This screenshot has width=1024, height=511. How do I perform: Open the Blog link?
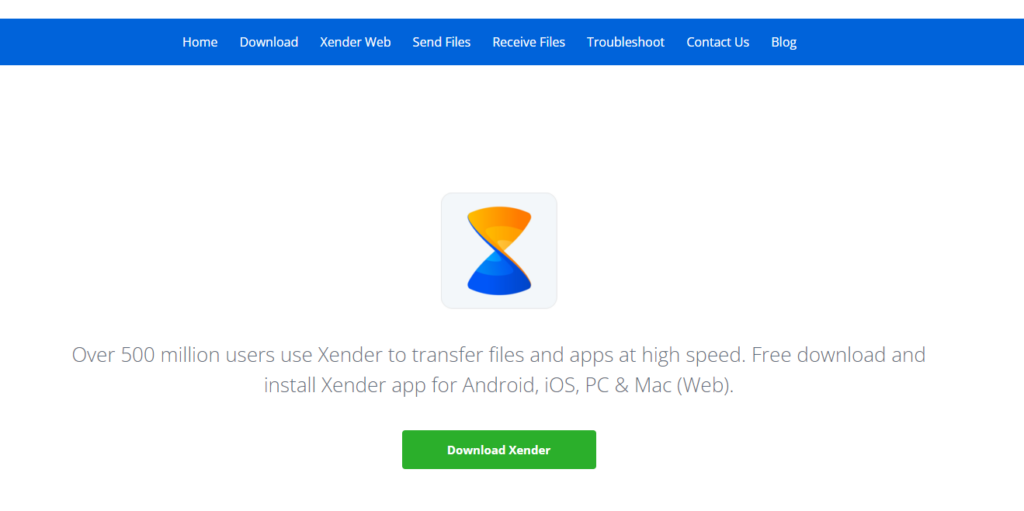pyautogui.click(x=784, y=42)
